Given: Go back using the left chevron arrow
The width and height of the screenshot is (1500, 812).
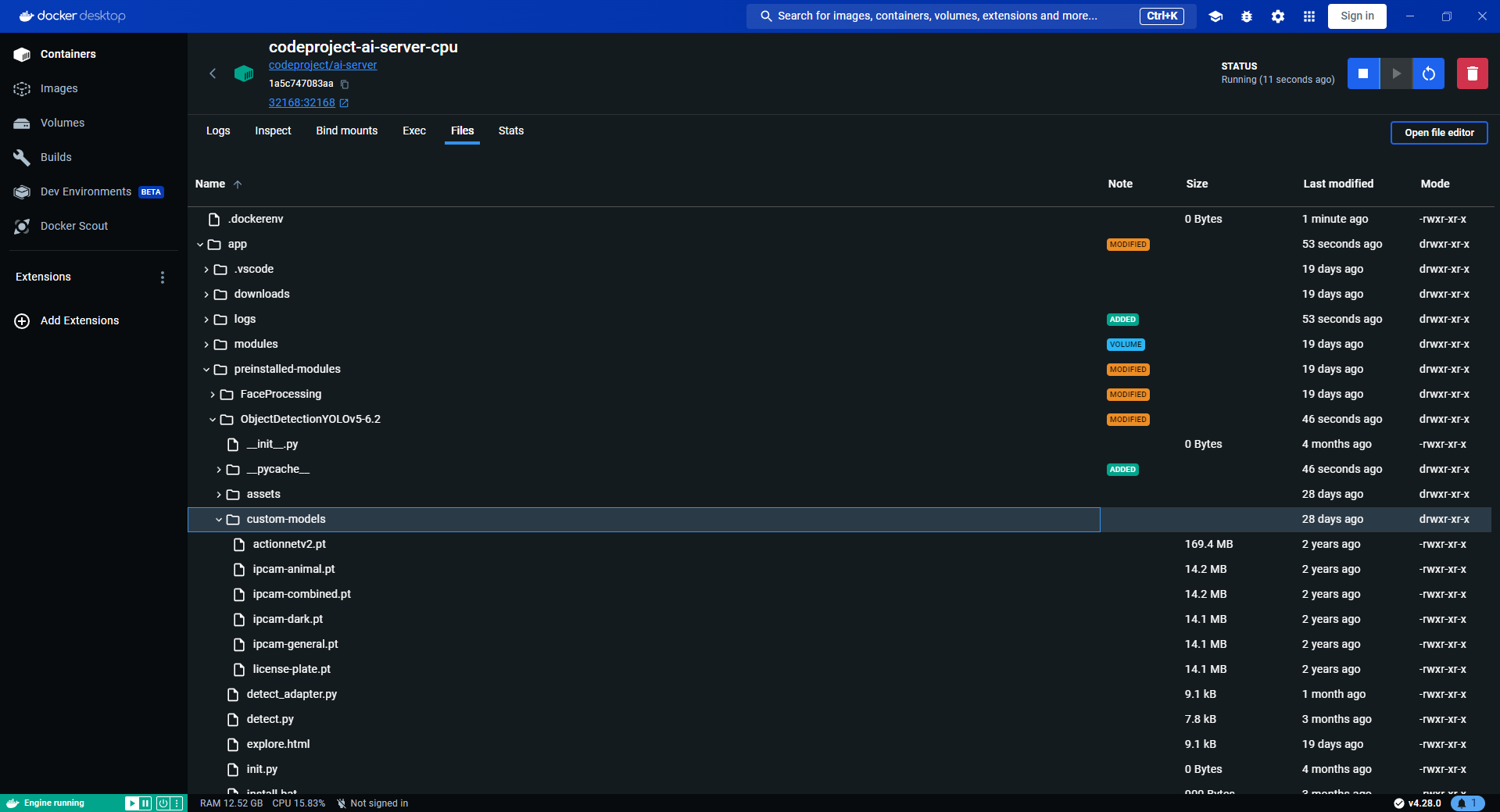Looking at the screenshot, I should (213, 73).
